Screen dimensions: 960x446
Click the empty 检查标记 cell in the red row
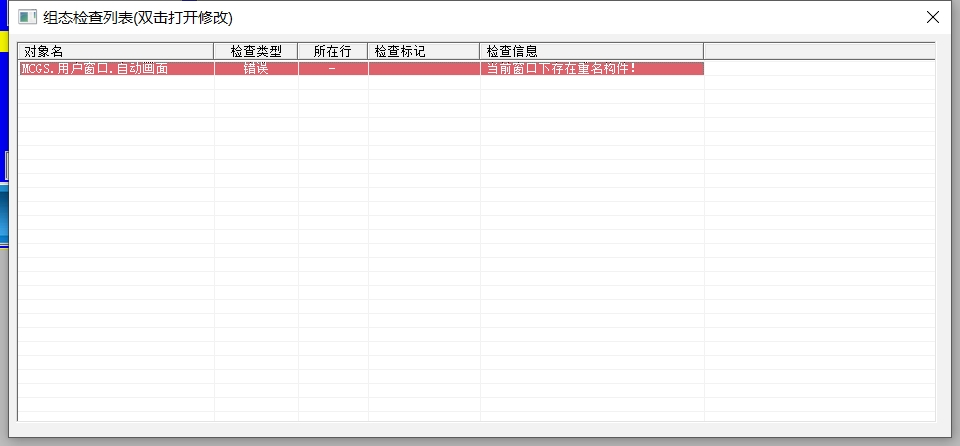tap(423, 69)
